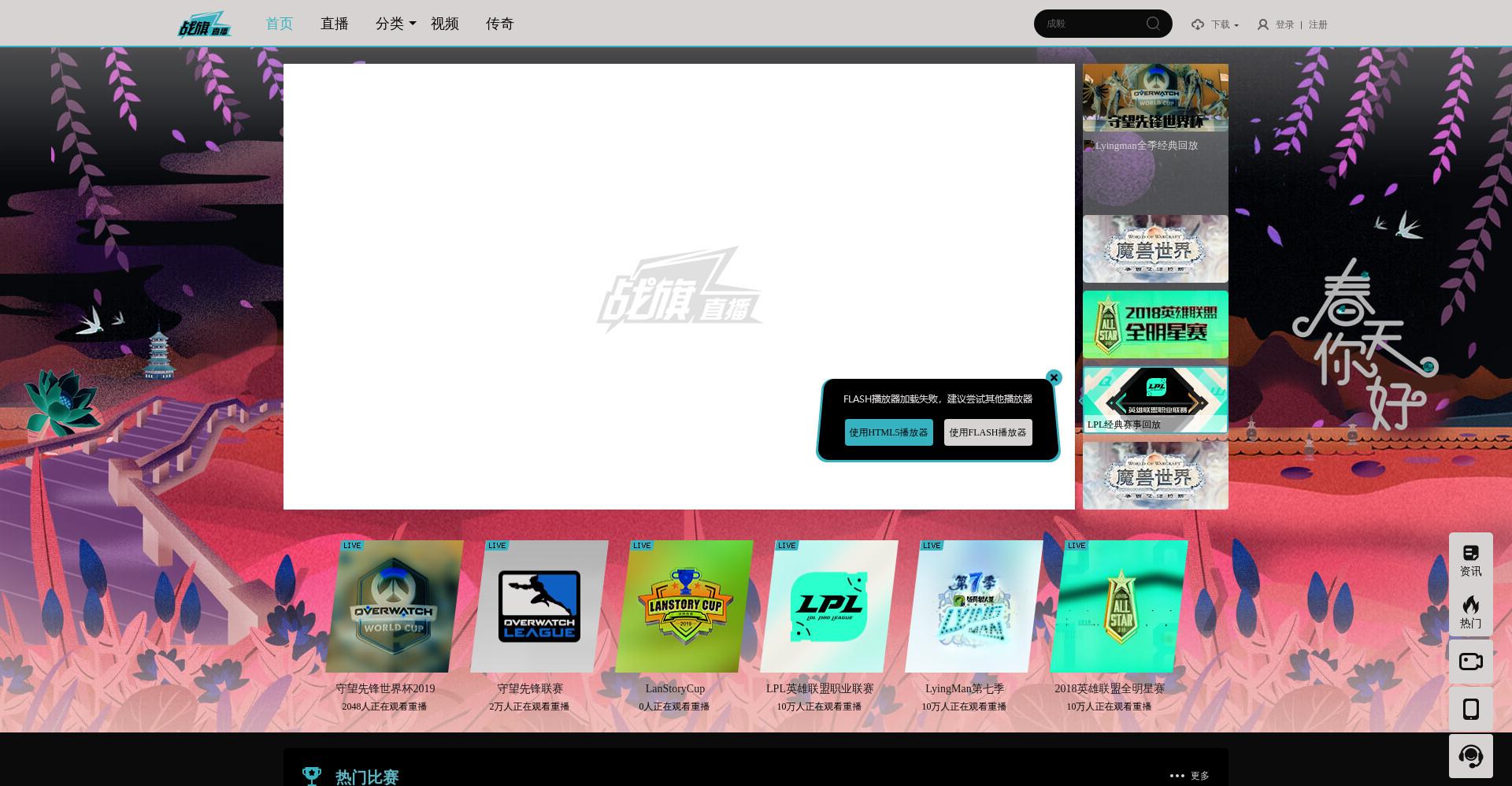Select the bottom 魔兽世界 sidebar thumbnail
Screen dimensions: 1512x786
coord(1155,475)
